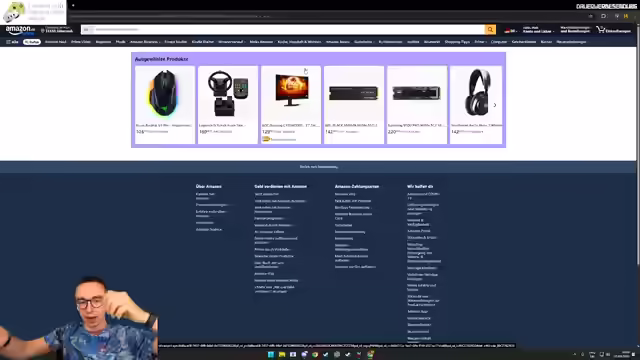Open the AOC Gaming monitor product image
This screenshot has width=640, height=360.
tap(291, 91)
